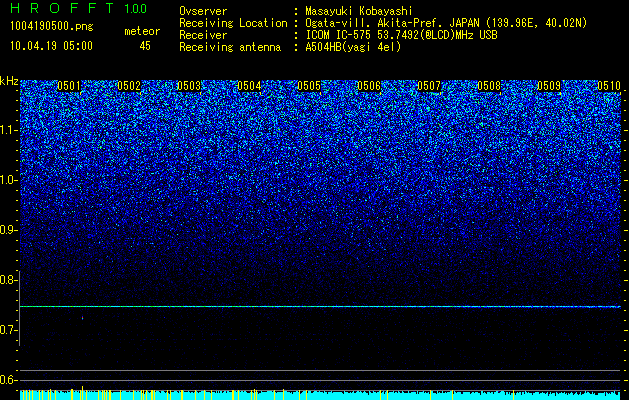Click the date stamp 10.04.19 05:00
629x400 pixels.
51,46
